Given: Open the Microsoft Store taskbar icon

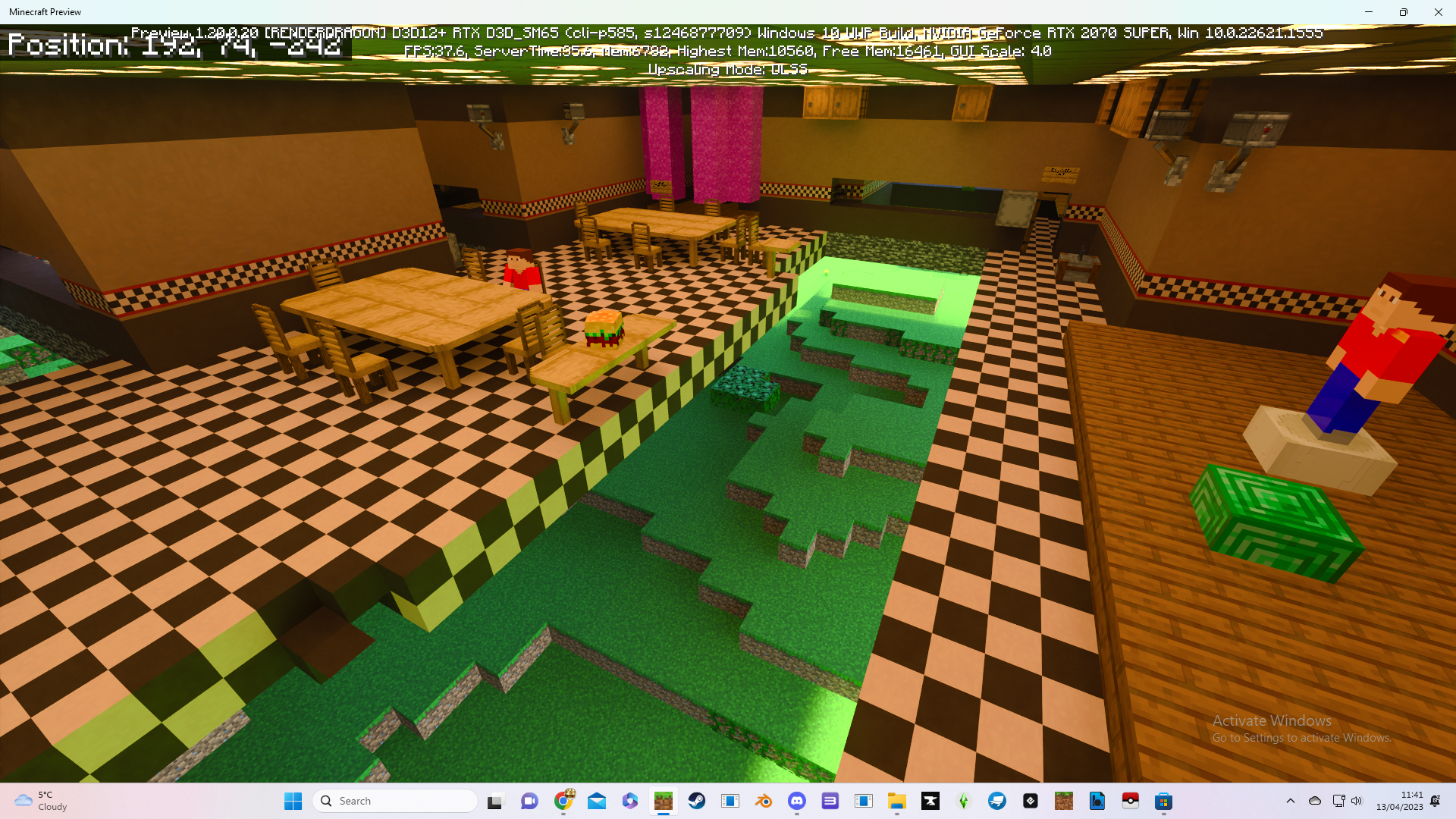Looking at the screenshot, I should 1163,801.
